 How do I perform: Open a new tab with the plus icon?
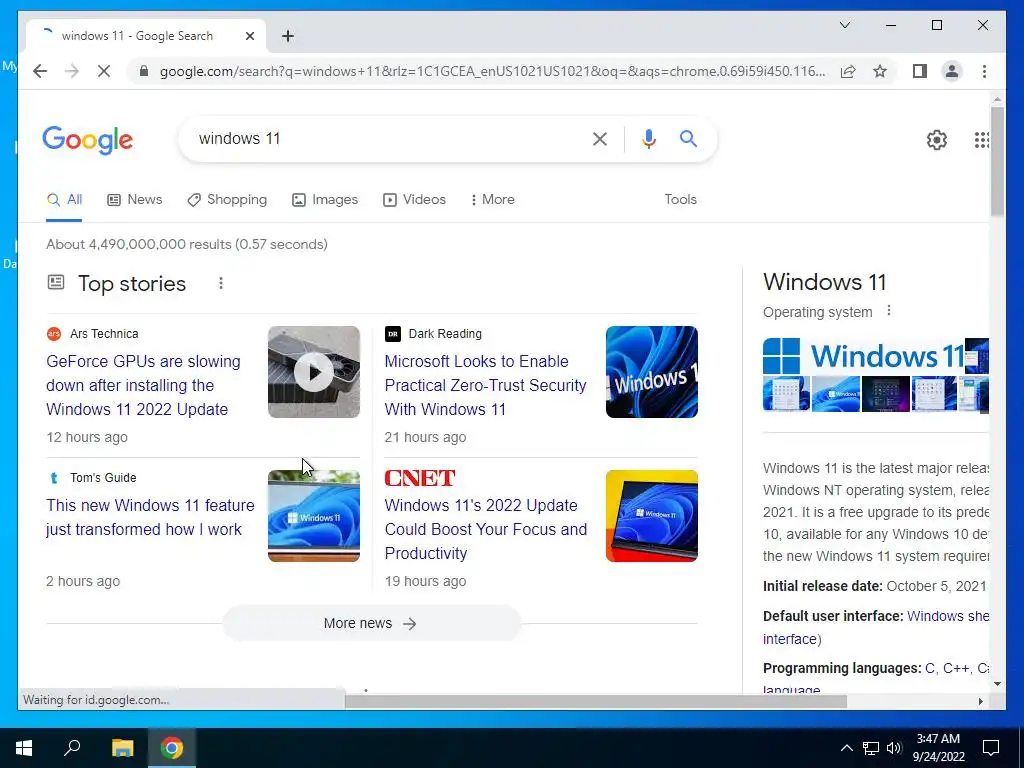coord(288,36)
